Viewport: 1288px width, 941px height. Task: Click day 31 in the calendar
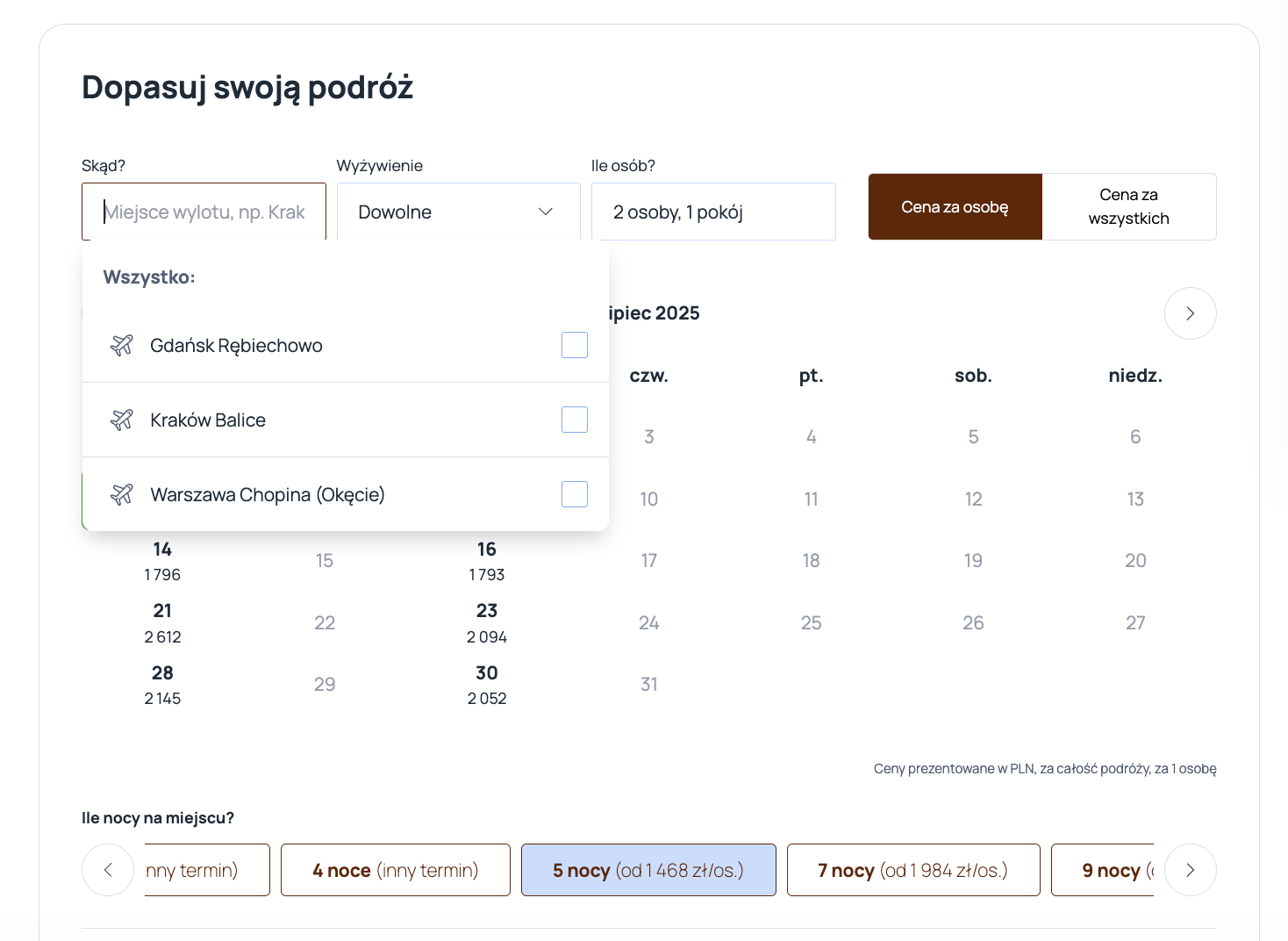click(649, 685)
